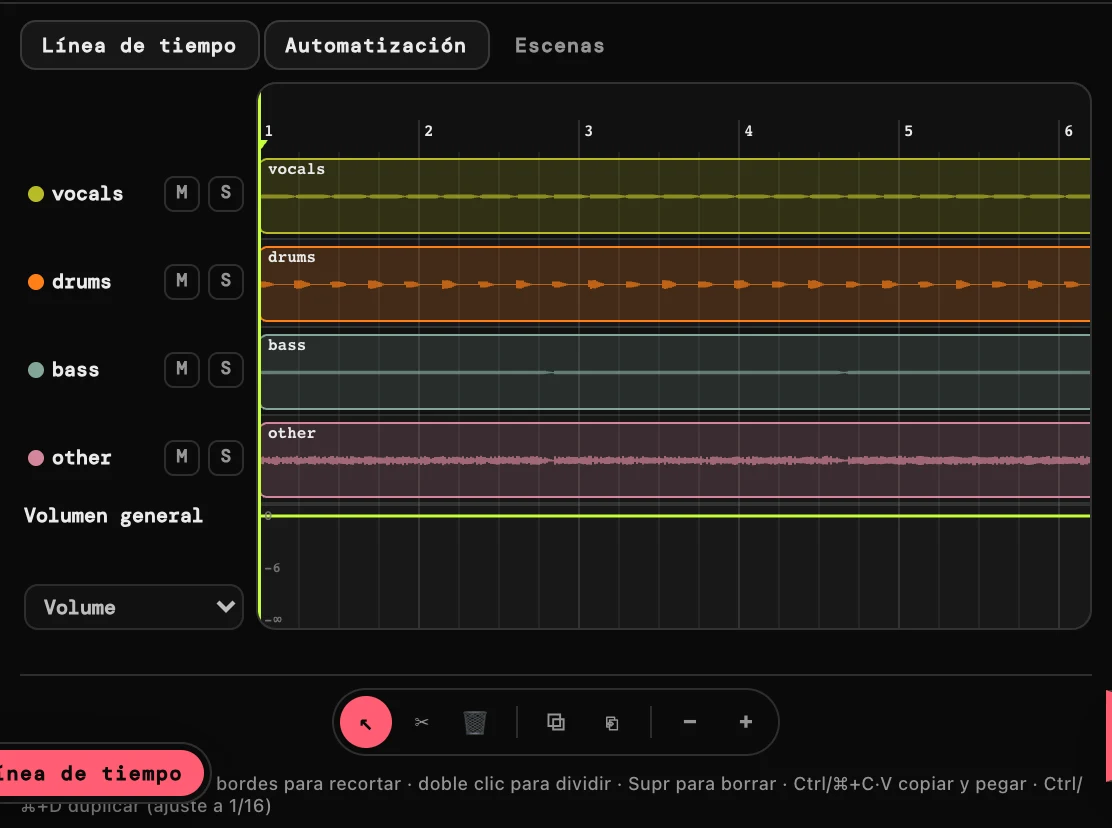
Task: Mute the drums track
Action: [x=182, y=281]
